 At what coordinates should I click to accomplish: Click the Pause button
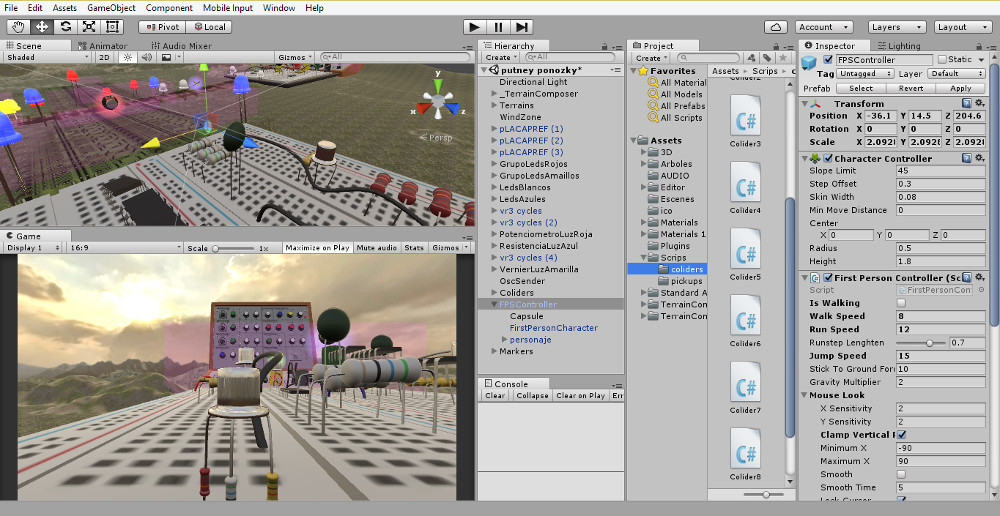pyautogui.click(x=498, y=27)
